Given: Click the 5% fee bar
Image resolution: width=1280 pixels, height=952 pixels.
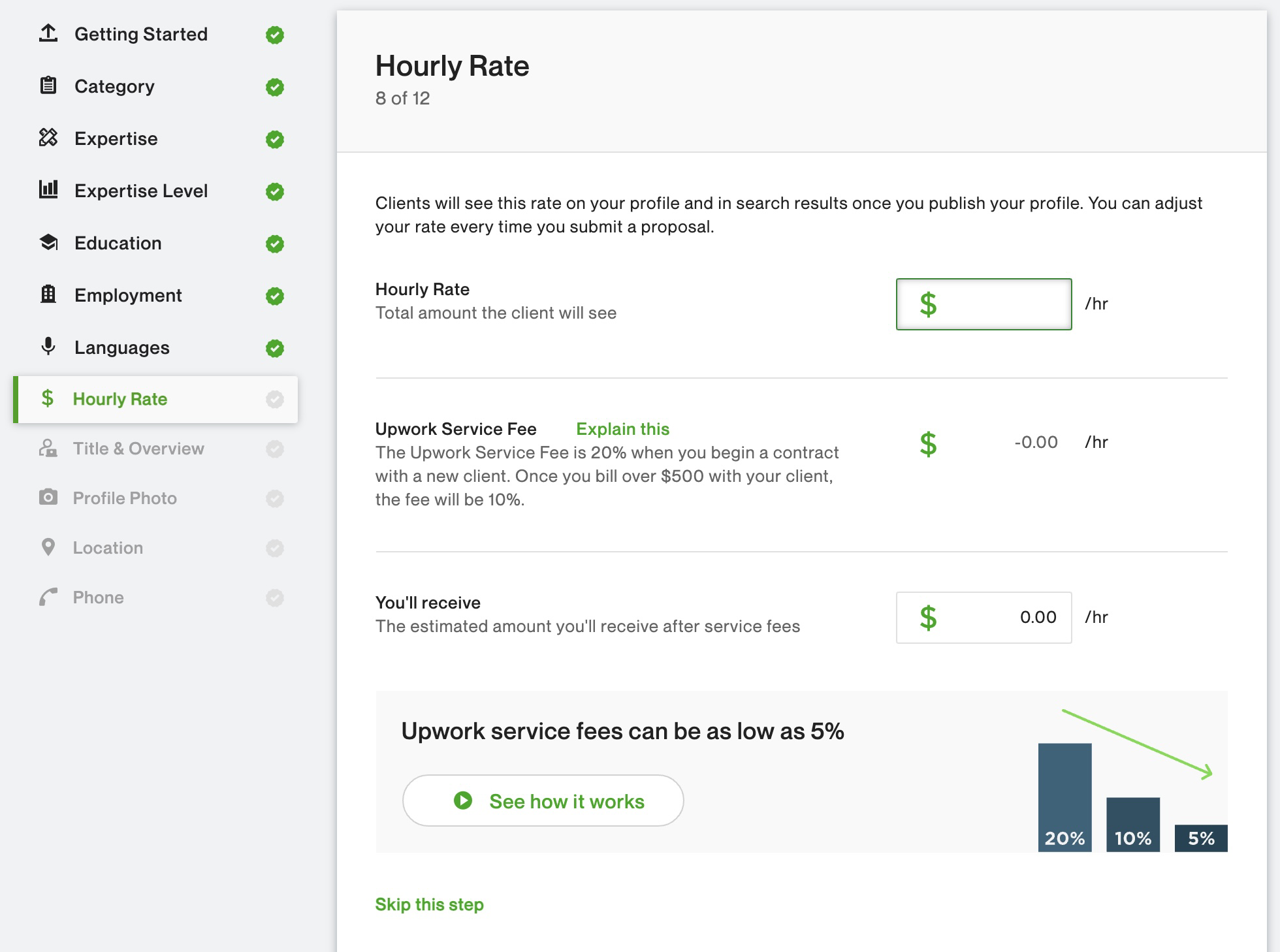Looking at the screenshot, I should pos(1201,838).
